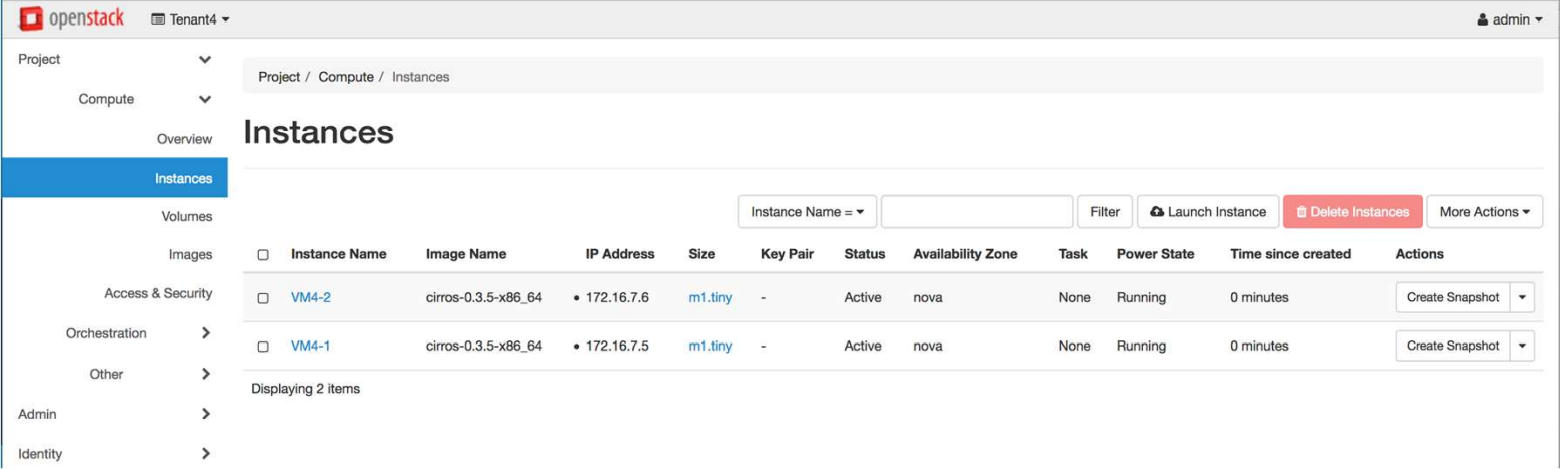This screenshot has width=1560, height=469.
Task: Click the OpenStack logo
Action: click(68, 19)
